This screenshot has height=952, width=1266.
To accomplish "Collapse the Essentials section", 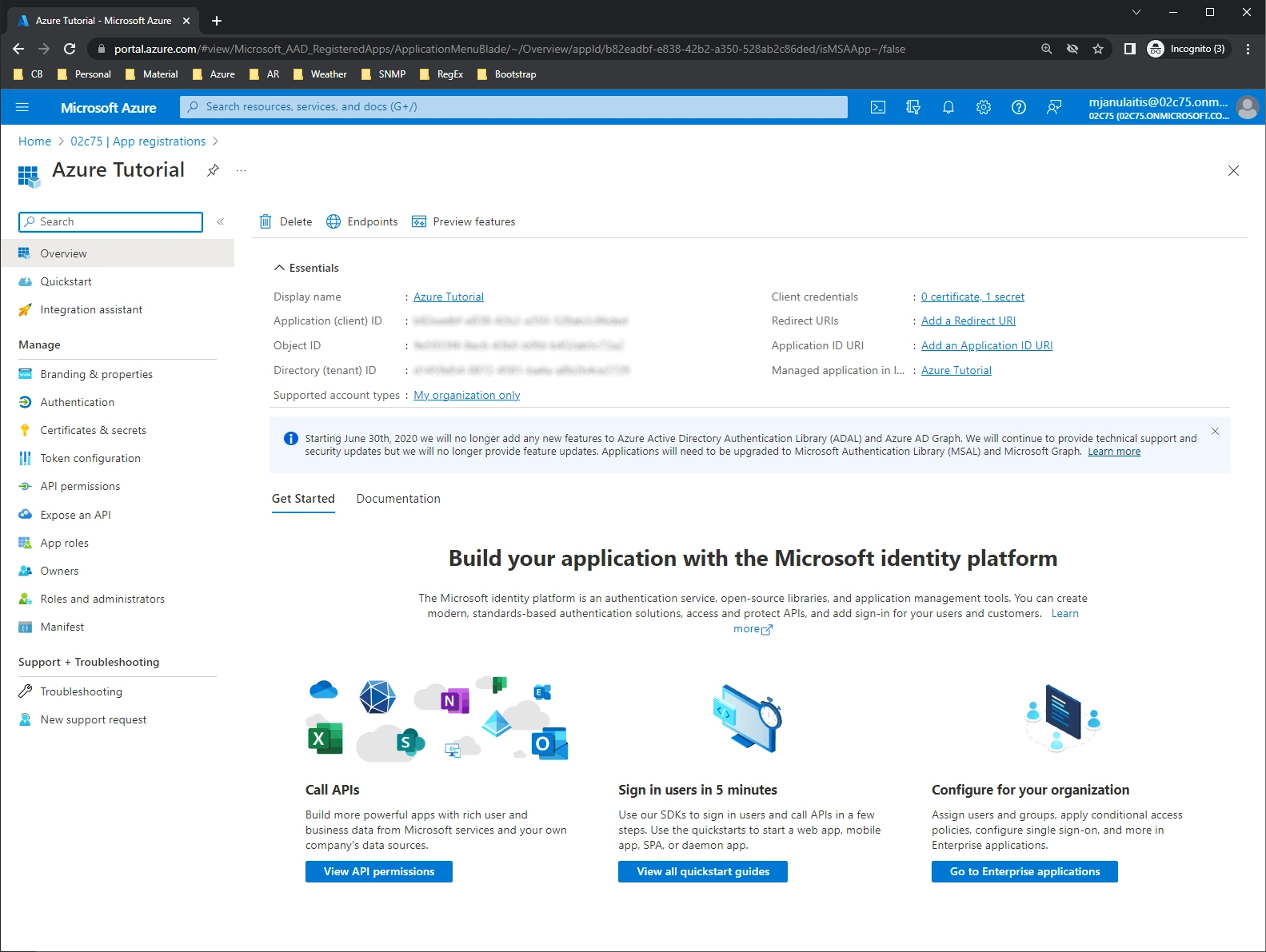I will [279, 268].
